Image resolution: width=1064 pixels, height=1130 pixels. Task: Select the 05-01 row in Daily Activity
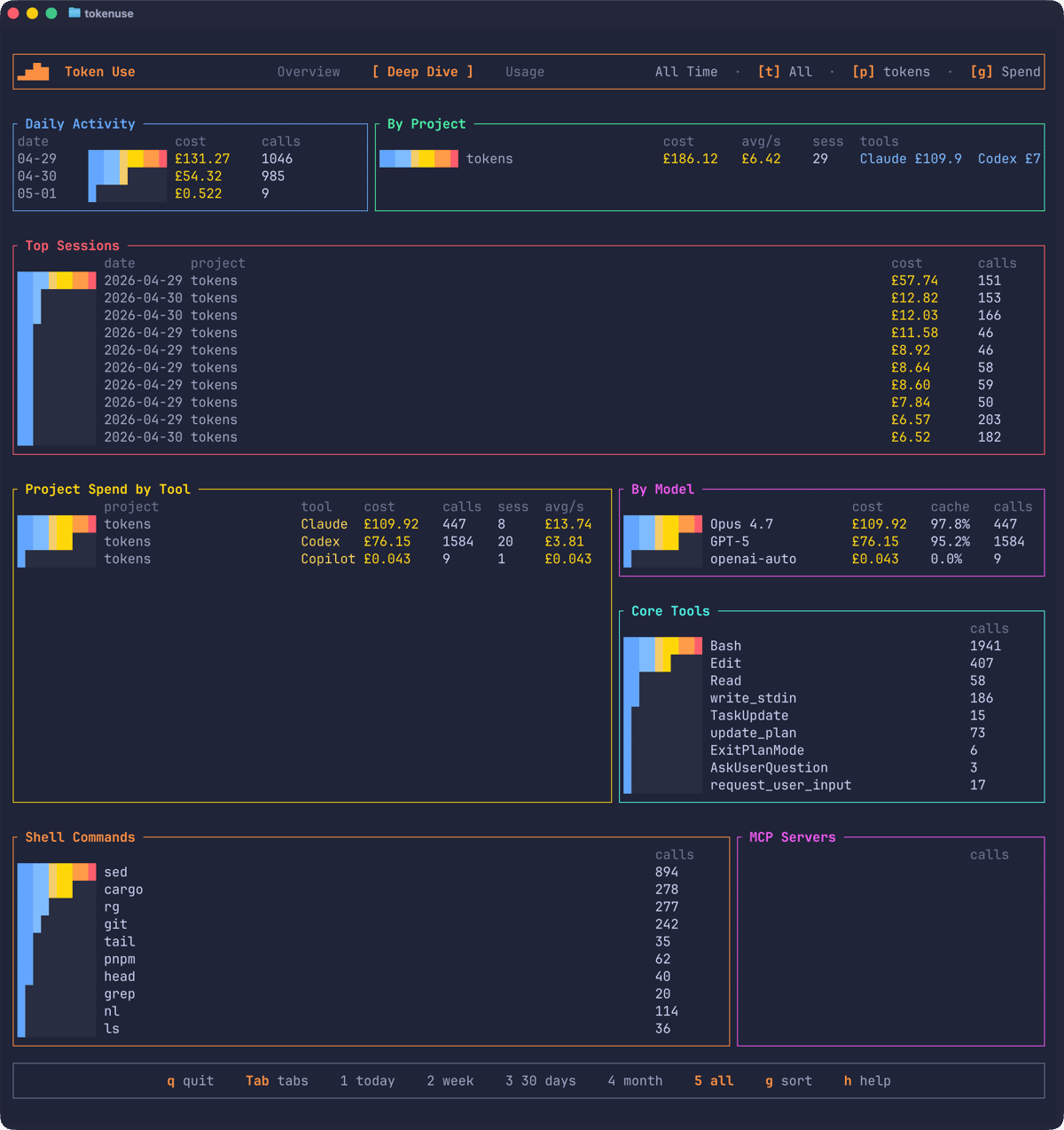pos(191,193)
